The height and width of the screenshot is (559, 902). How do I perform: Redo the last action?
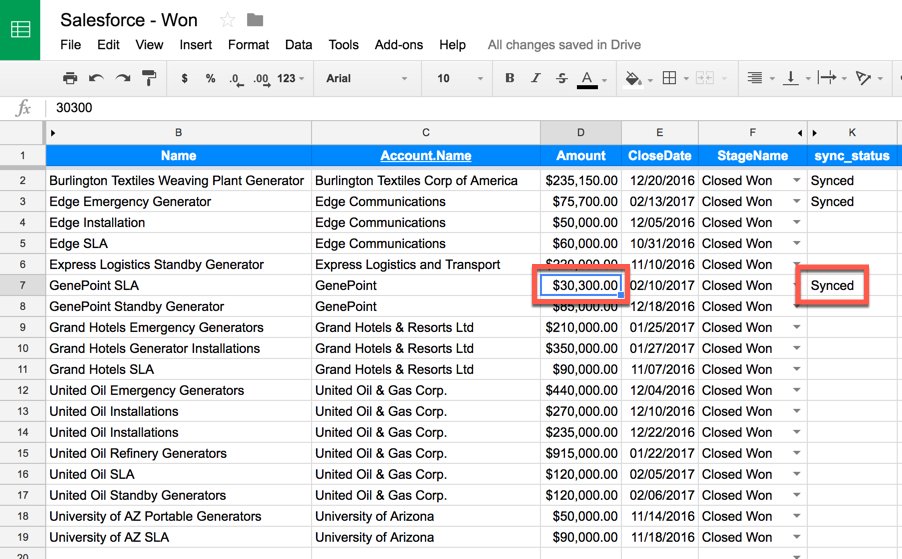tap(123, 78)
